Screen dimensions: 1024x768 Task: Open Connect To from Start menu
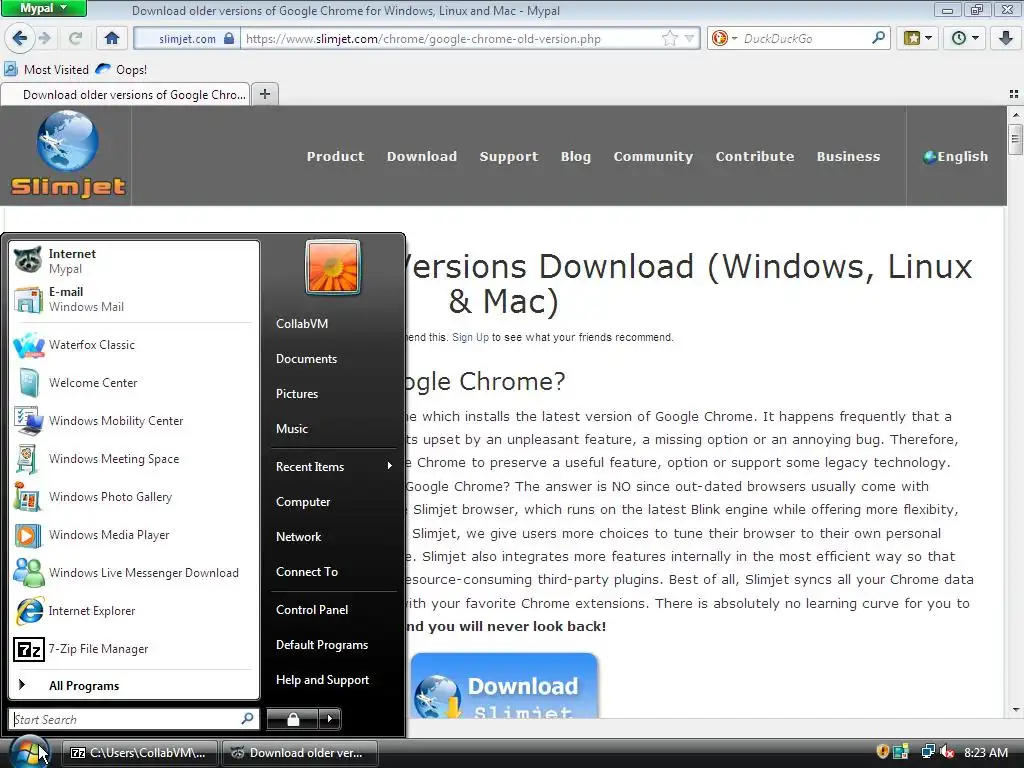point(333,571)
